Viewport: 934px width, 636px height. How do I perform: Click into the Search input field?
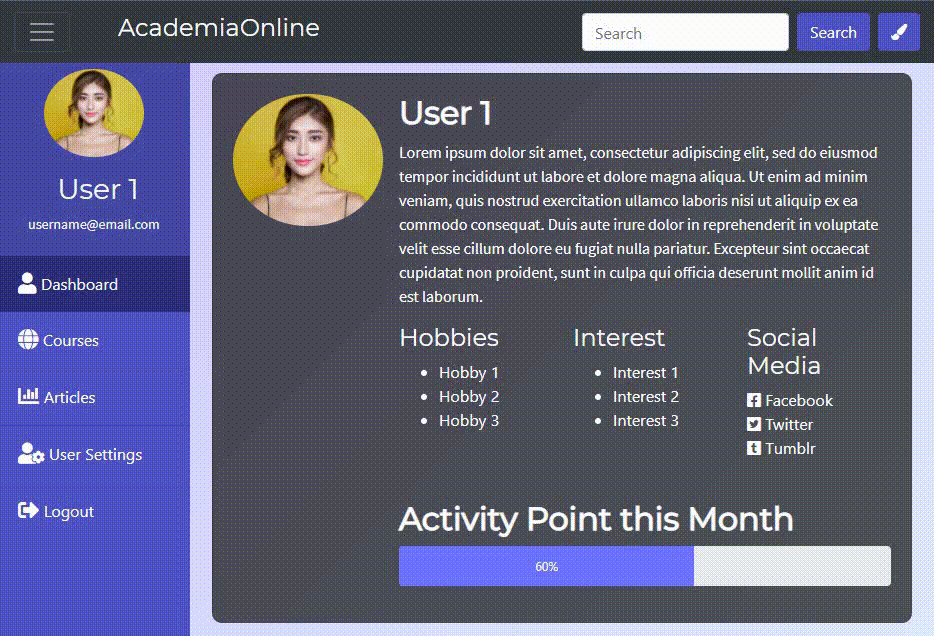[x=685, y=32]
